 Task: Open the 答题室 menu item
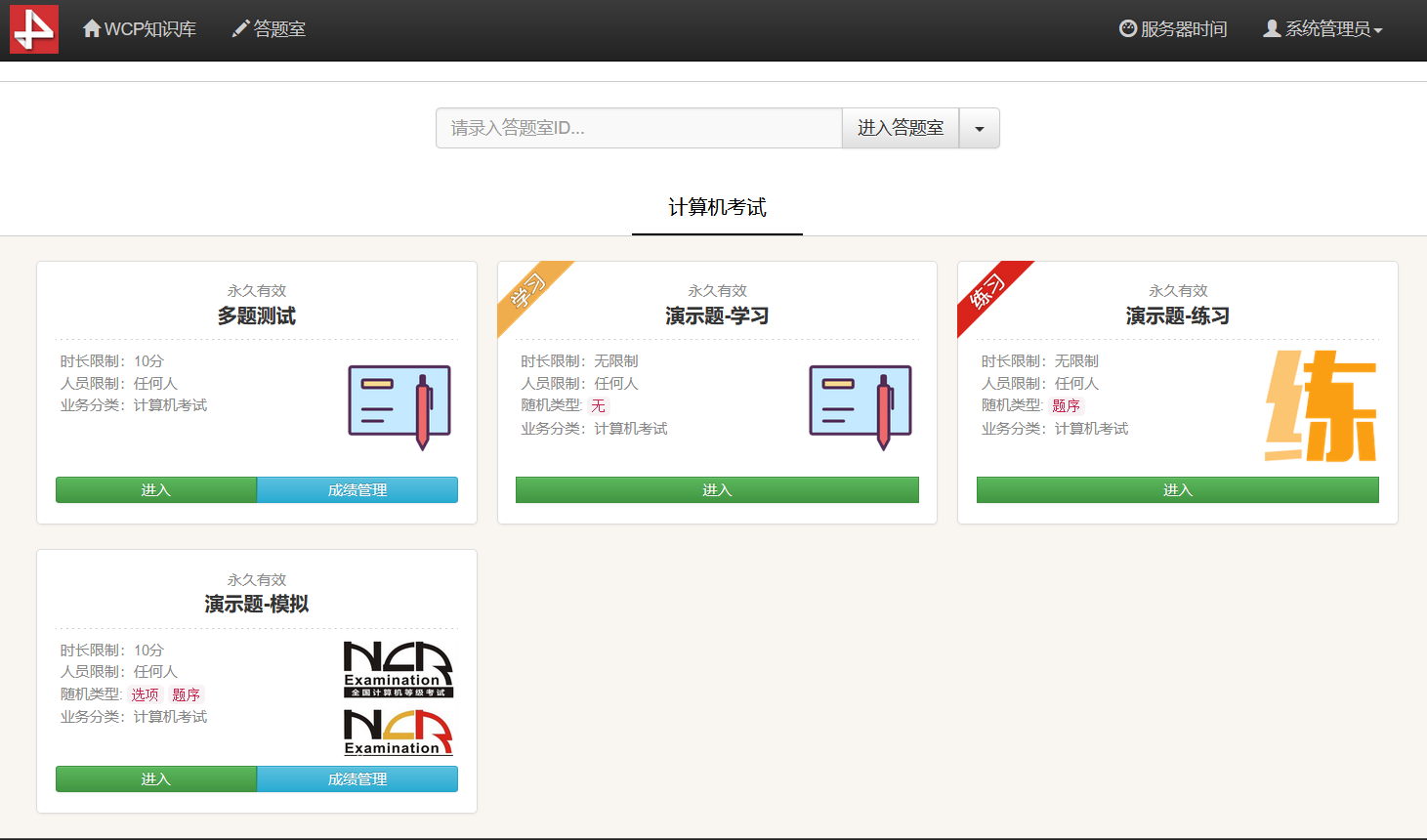[x=269, y=29]
